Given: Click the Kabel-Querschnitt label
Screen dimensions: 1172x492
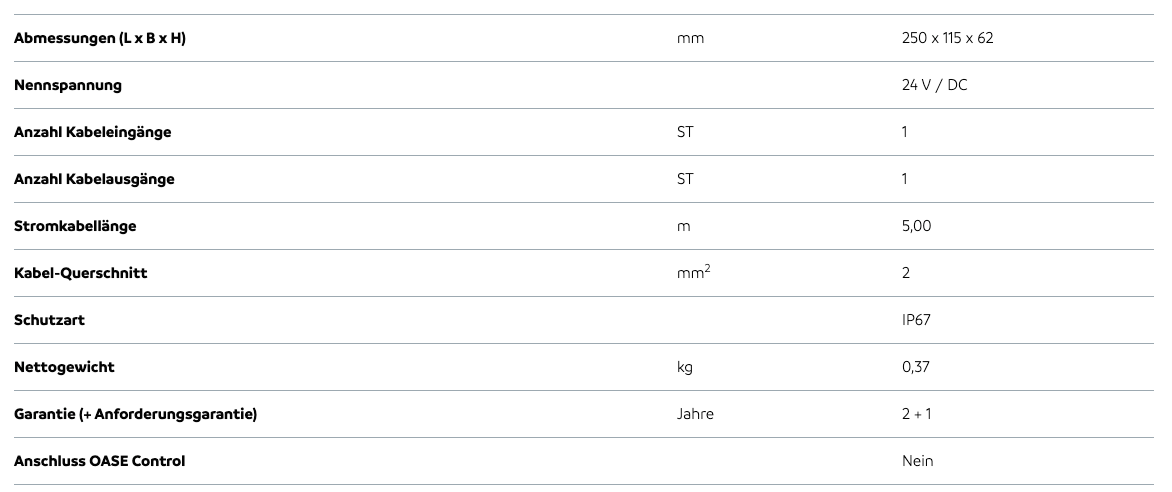Looking at the screenshot, I should tap(80, 273).
